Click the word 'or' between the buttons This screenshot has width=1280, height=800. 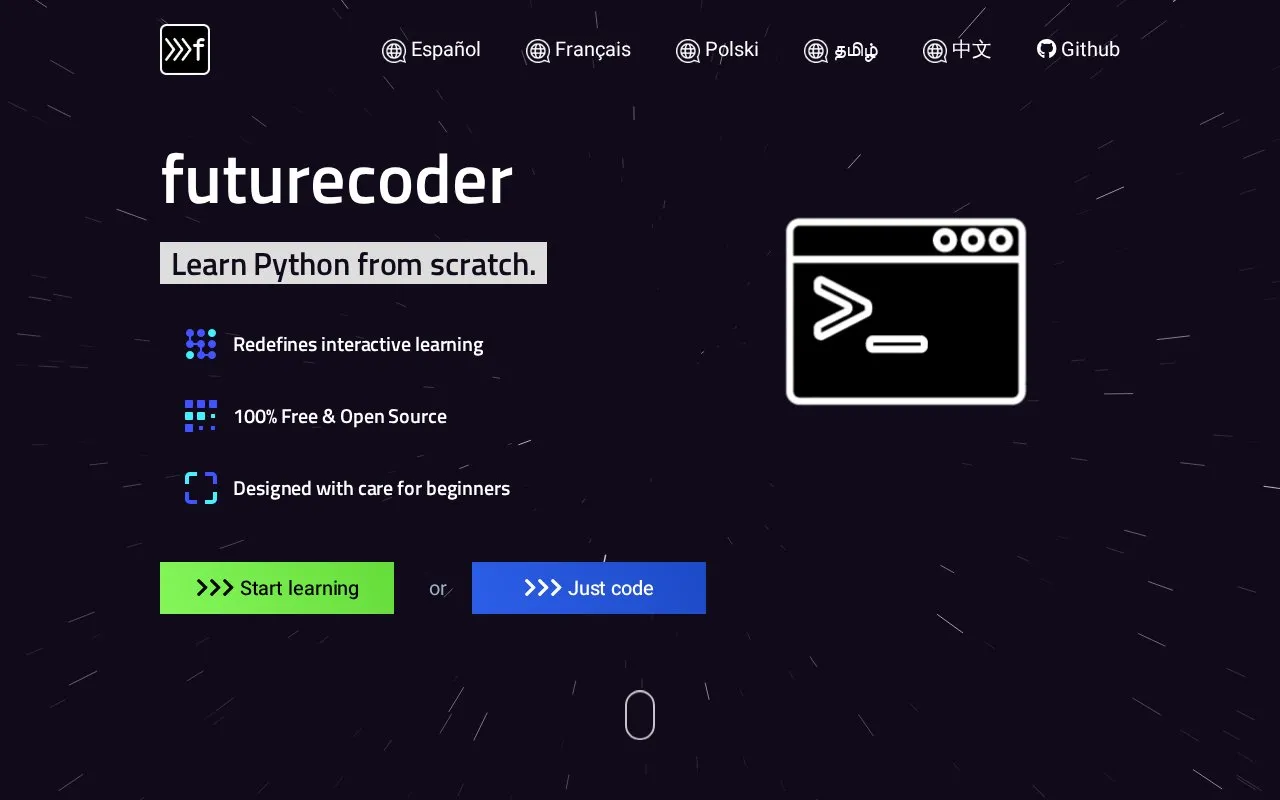pyautogui.click(x=438, y=589)
